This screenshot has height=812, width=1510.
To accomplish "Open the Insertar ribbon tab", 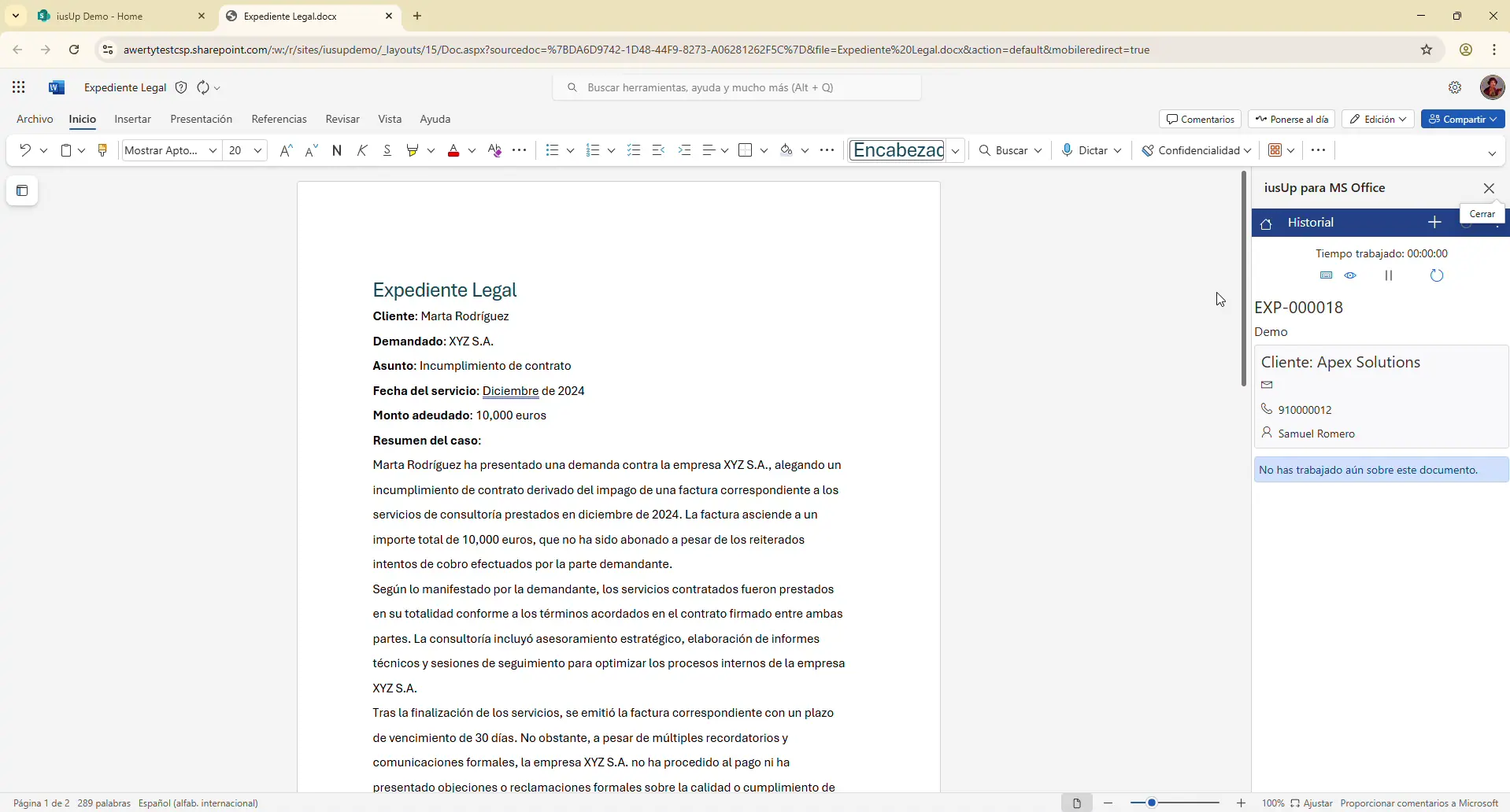I will click(x=132, y=119).
